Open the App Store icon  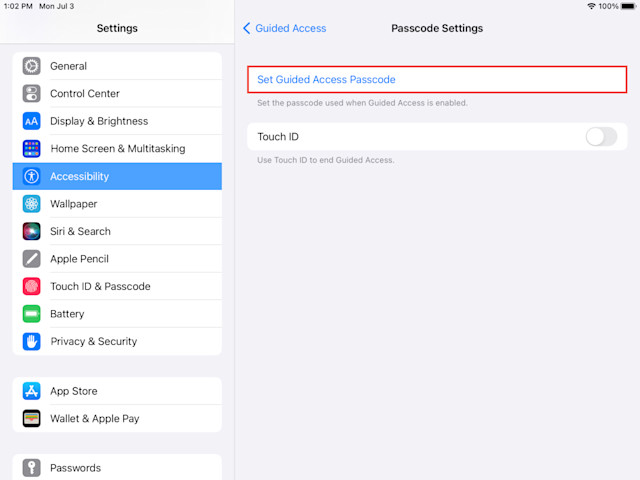point(31,391)
